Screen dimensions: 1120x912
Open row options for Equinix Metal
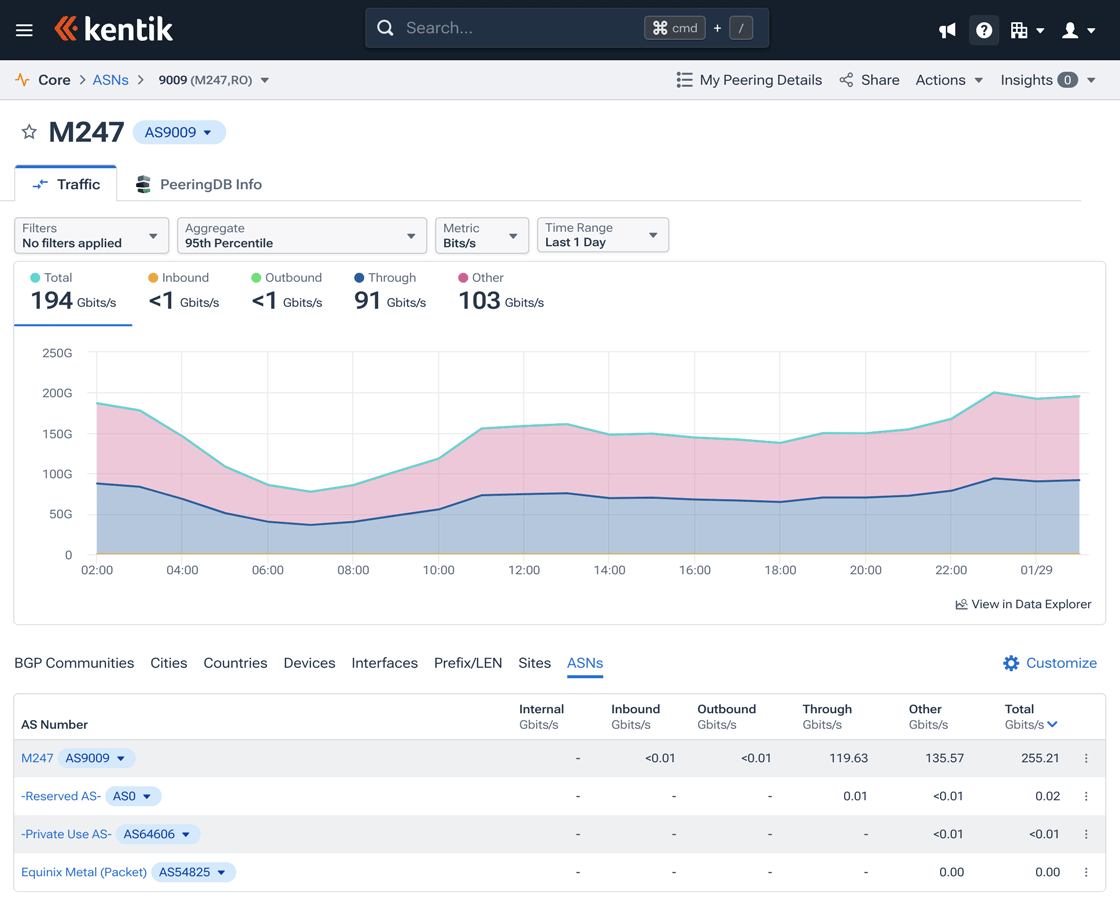pos(1086,872)
